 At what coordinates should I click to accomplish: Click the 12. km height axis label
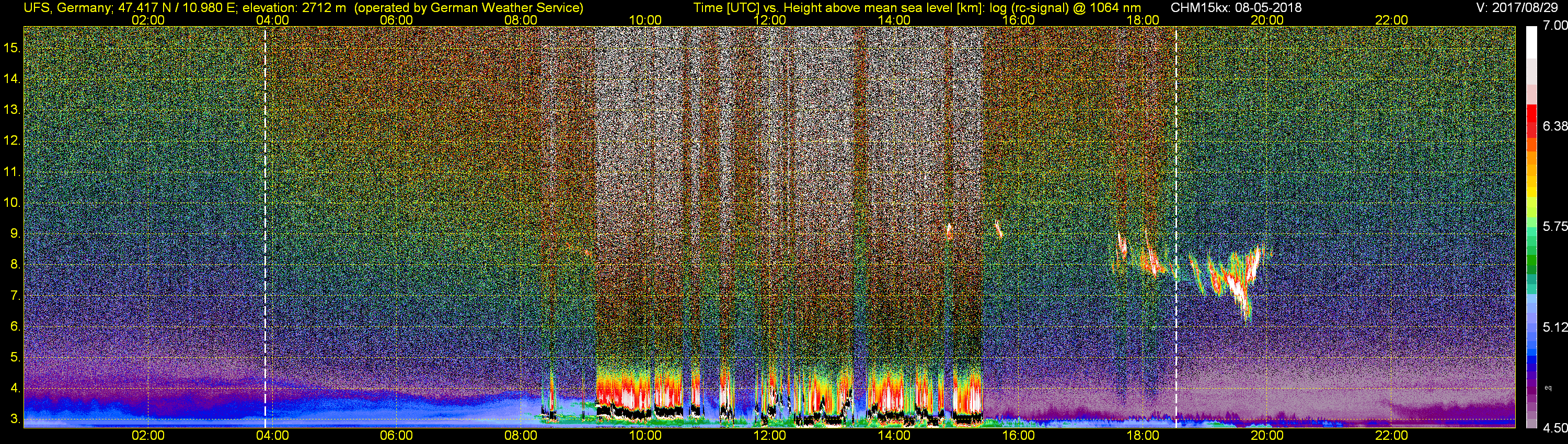coord(12,141)
